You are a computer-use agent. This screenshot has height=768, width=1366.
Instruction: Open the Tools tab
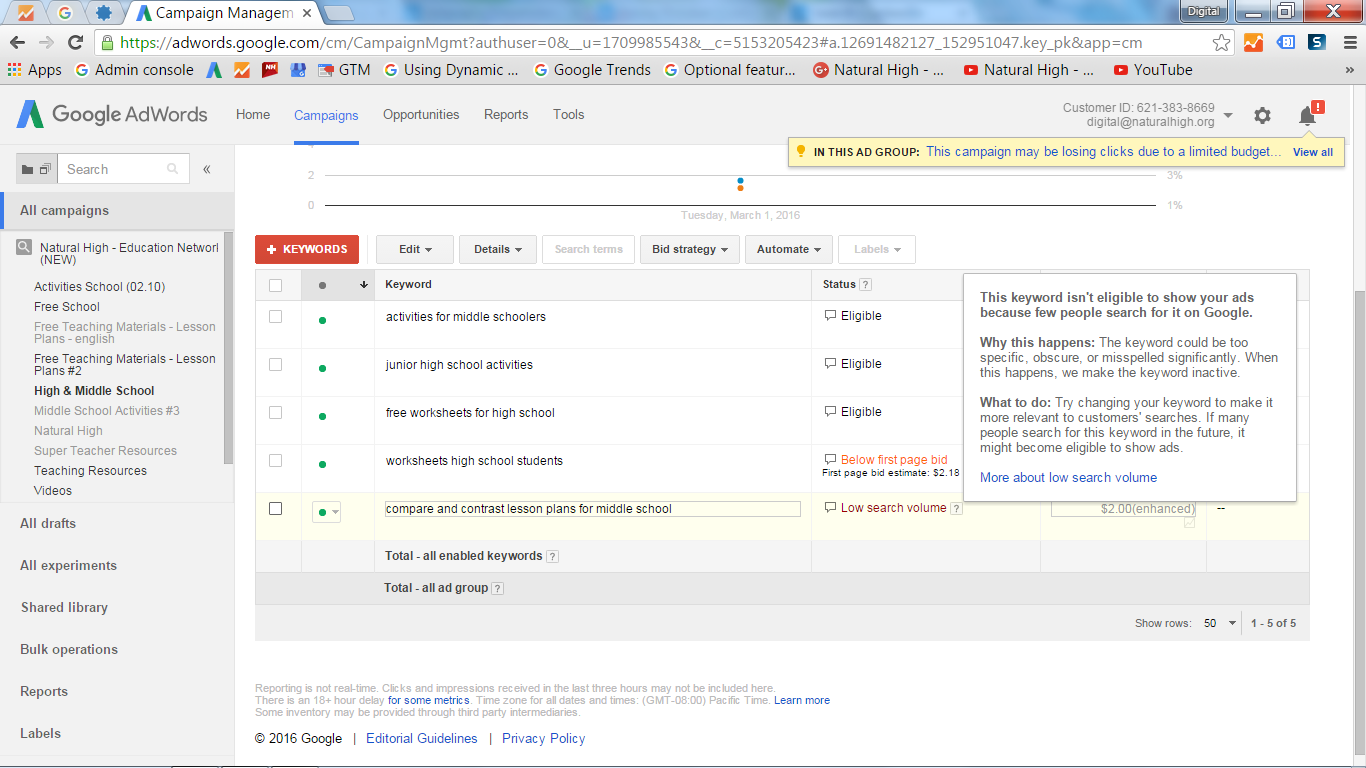coord(568,114)
